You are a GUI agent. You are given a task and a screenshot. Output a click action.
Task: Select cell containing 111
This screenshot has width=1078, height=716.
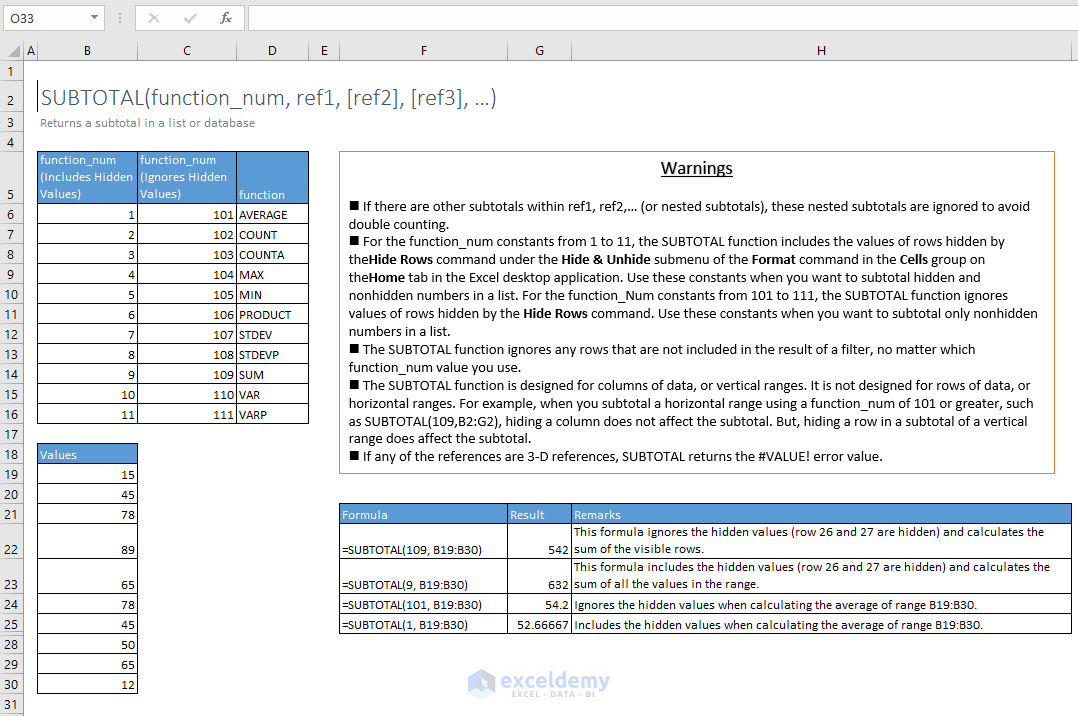187,414
